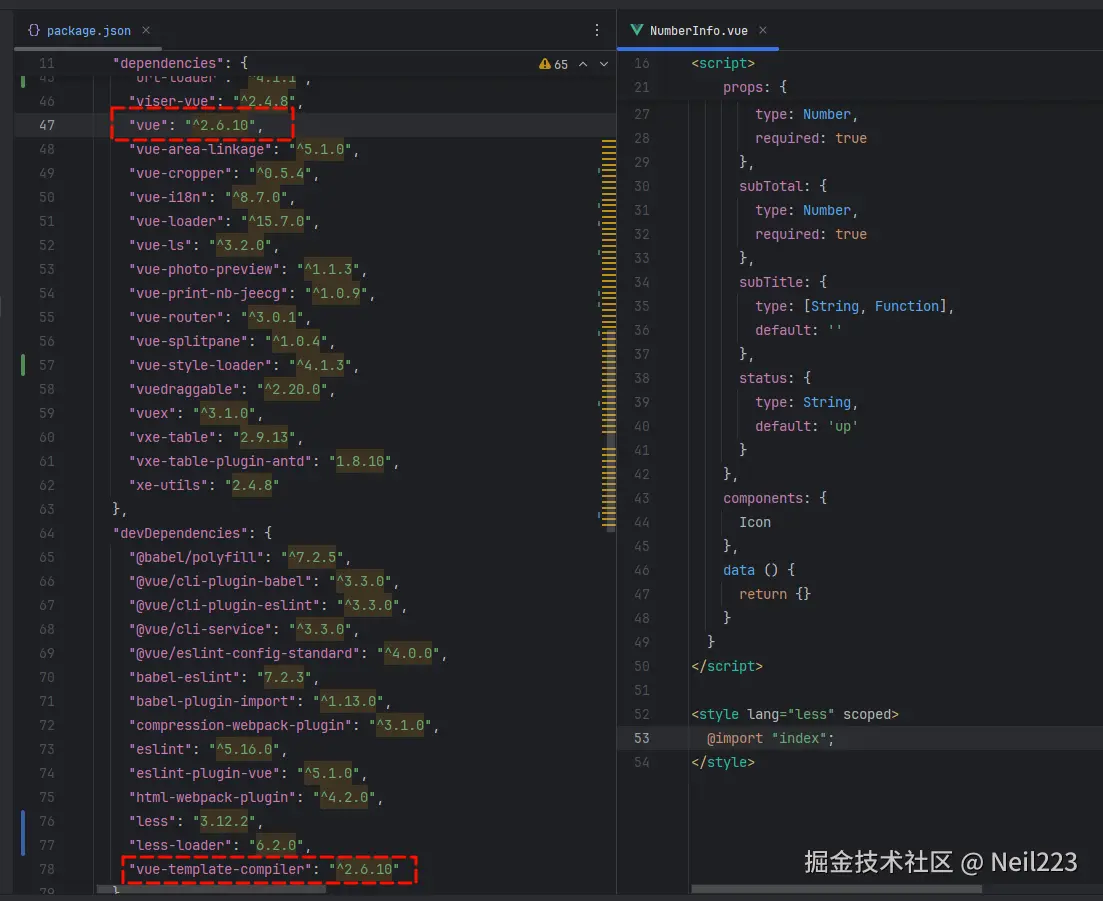Click the return {} line

774,594
